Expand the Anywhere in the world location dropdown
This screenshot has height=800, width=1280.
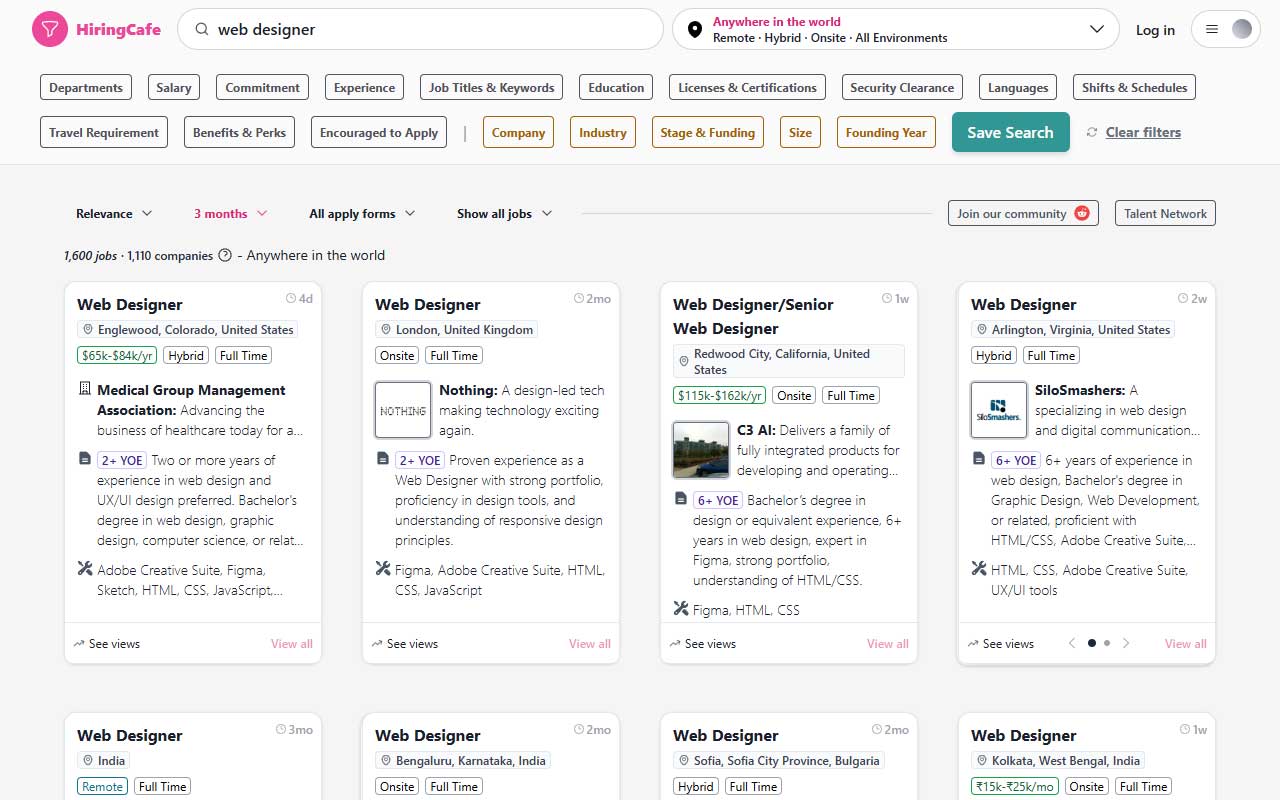[x=1096, y=30]
